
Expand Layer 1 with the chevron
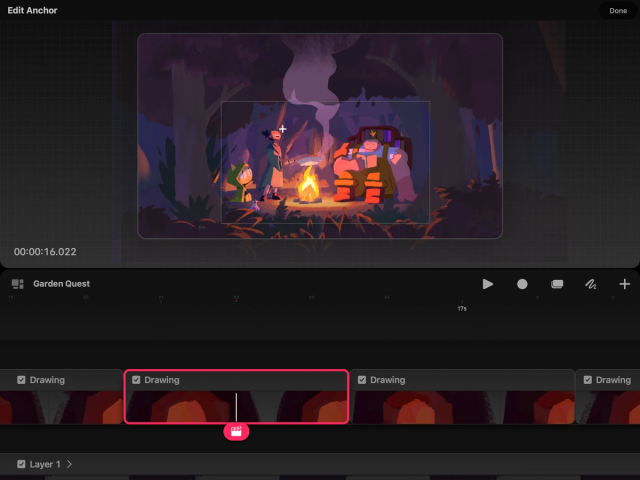click(x=69, y=464)
